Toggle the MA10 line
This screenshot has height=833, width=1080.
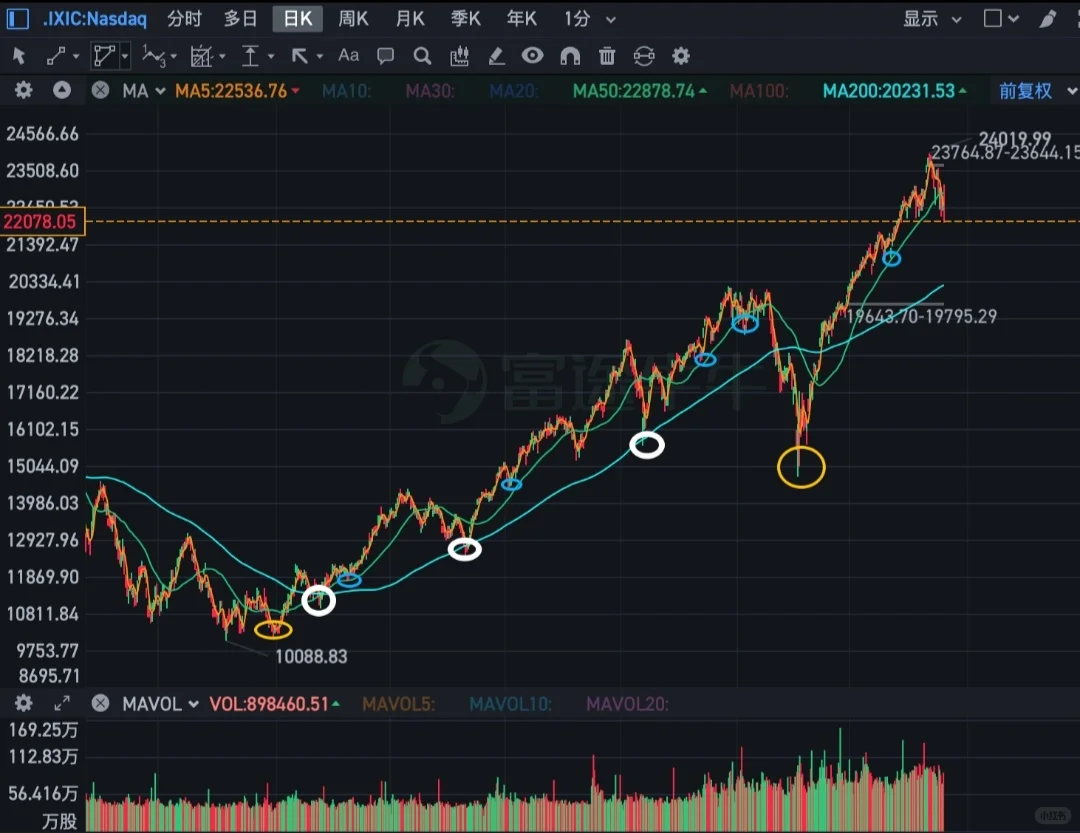(347, 91)
